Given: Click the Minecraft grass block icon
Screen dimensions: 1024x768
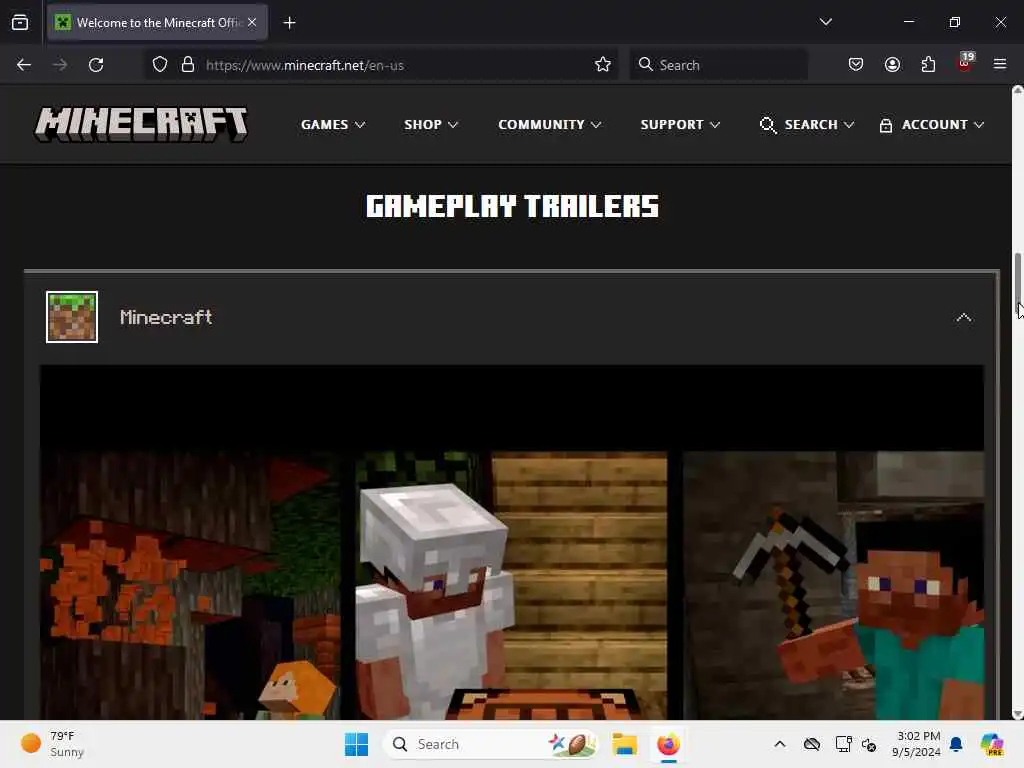Looking at the screenshot, I should click(72, 317).
